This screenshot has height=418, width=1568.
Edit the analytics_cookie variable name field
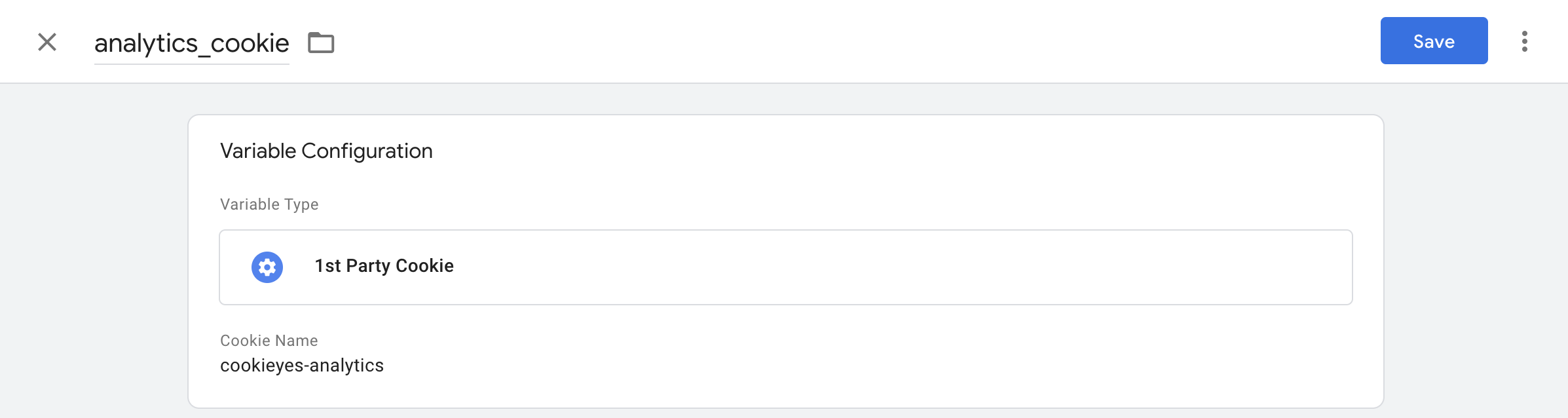[192, 43]
